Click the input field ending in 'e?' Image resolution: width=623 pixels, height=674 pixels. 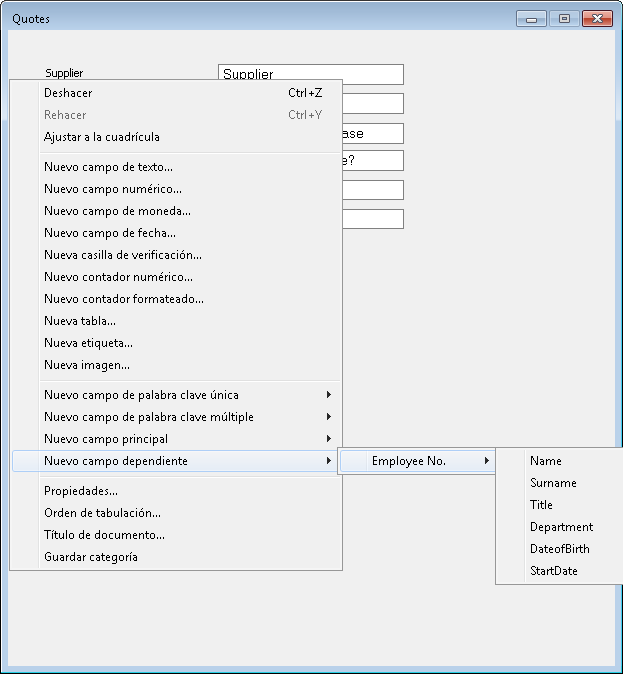tap(373, 160)
